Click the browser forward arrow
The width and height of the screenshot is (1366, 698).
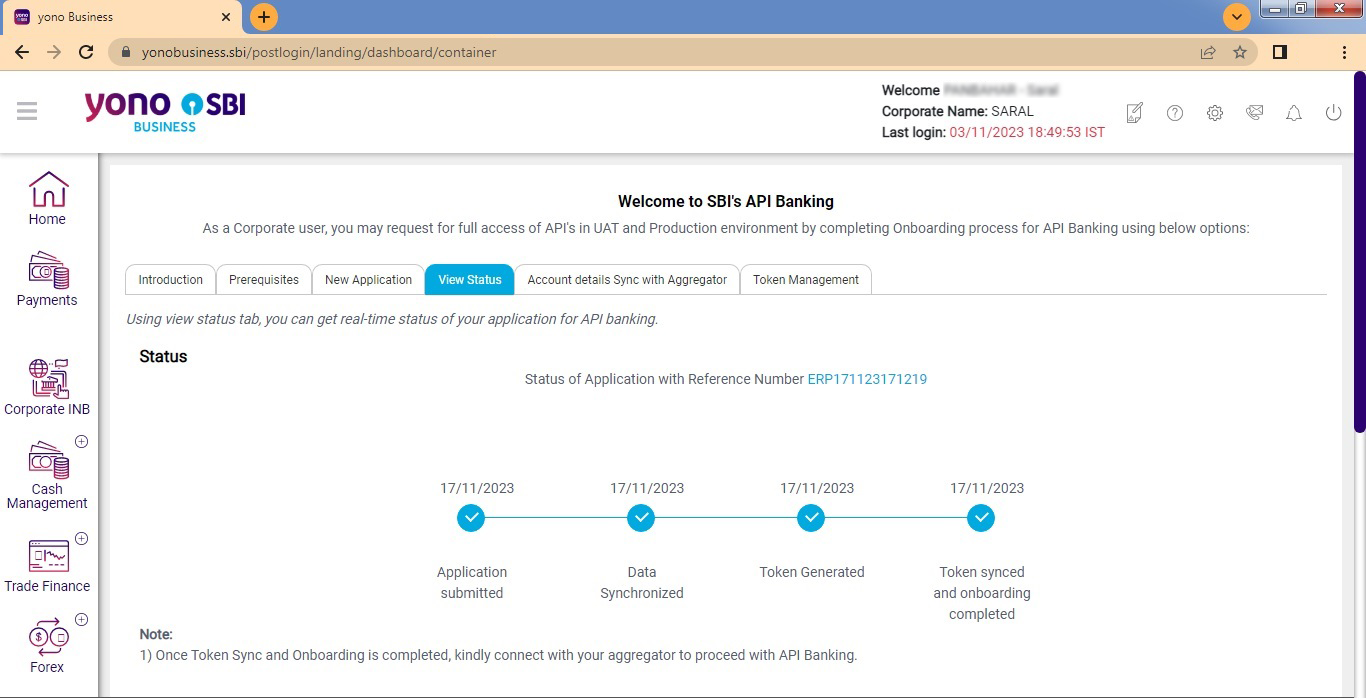[54, 52]
